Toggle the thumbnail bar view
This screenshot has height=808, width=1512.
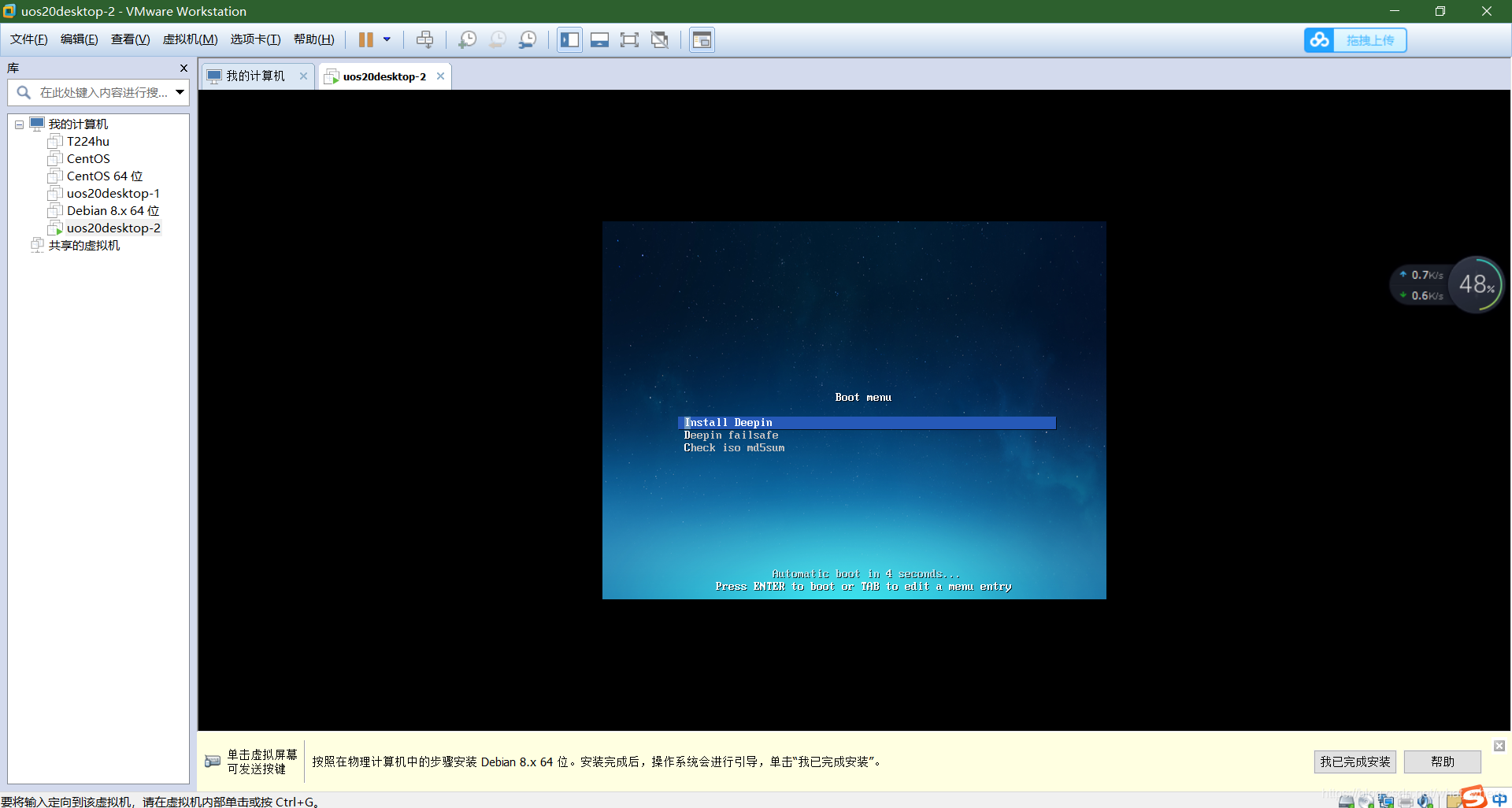coord(600,39)
